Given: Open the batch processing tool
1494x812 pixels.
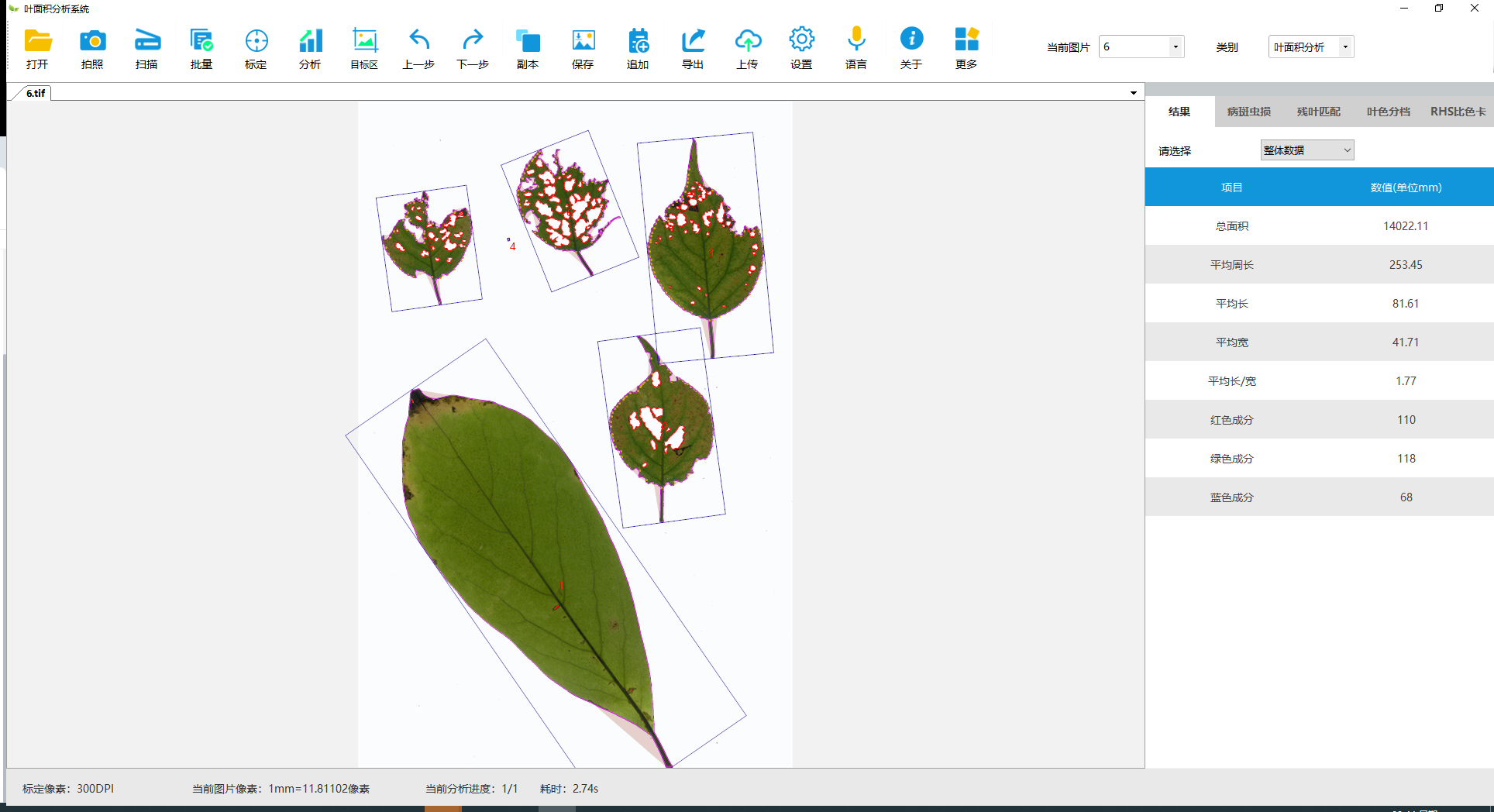Looking at the screenshot, I should click(201, 41).
